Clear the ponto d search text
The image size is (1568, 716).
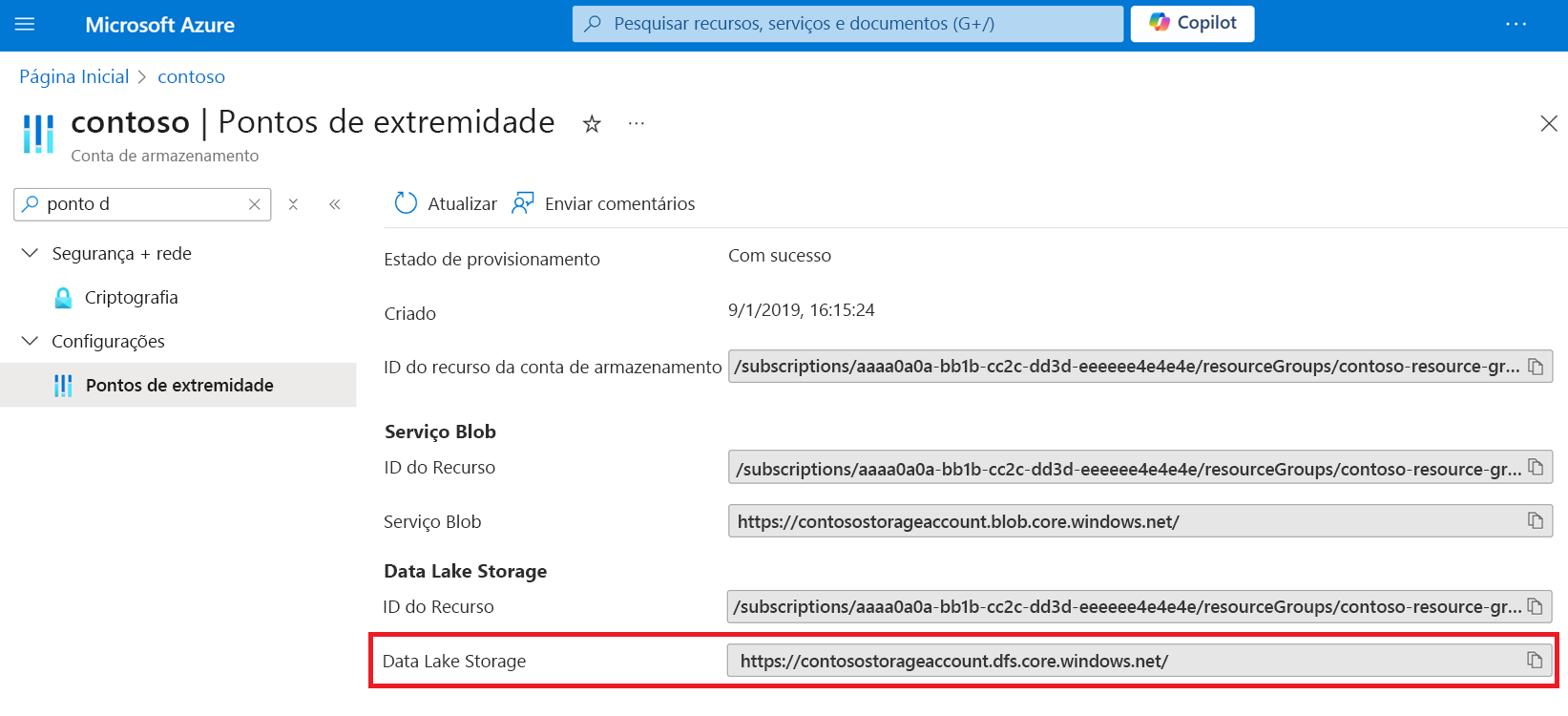(x=253, y=203)
